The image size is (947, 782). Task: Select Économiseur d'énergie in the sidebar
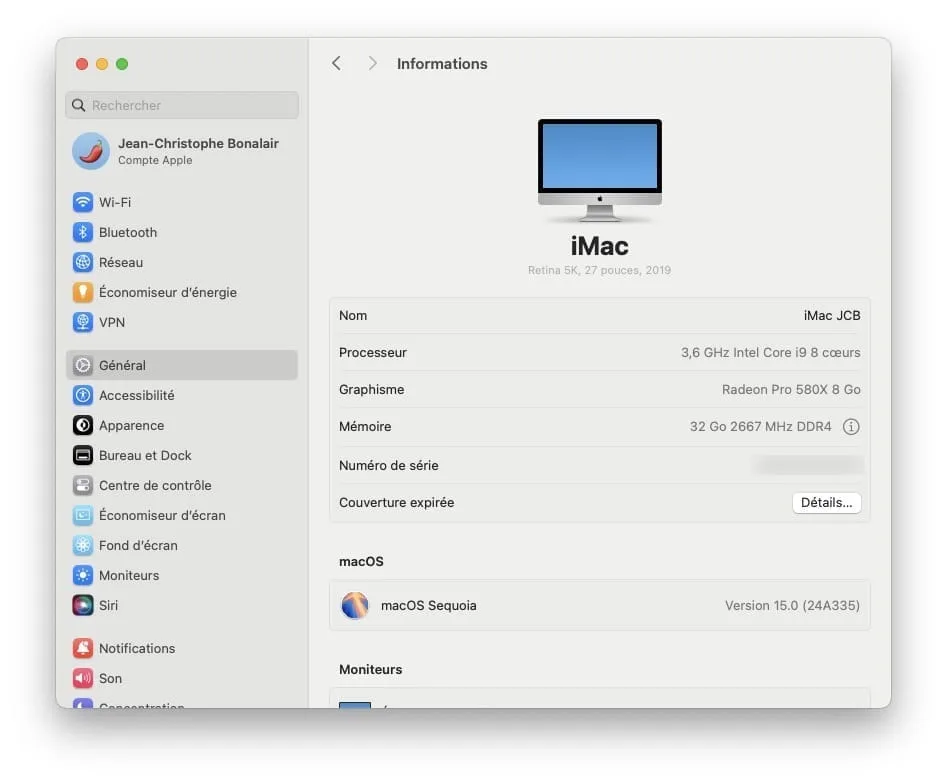(160, 292)
